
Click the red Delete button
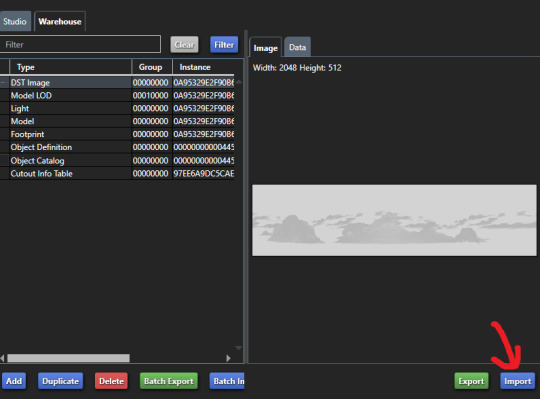pyautogui.click(x=111, y=381)
